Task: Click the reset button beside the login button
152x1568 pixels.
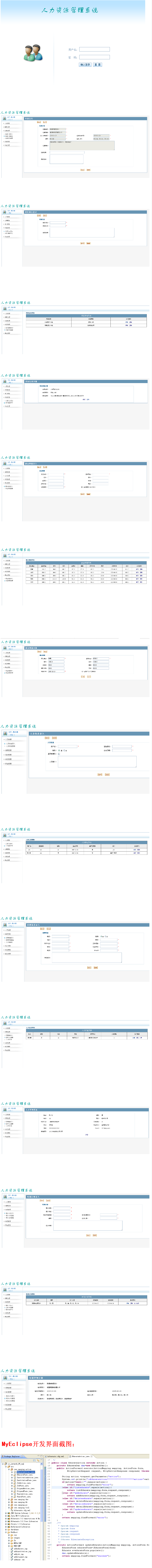Action: tap(97, 65)
